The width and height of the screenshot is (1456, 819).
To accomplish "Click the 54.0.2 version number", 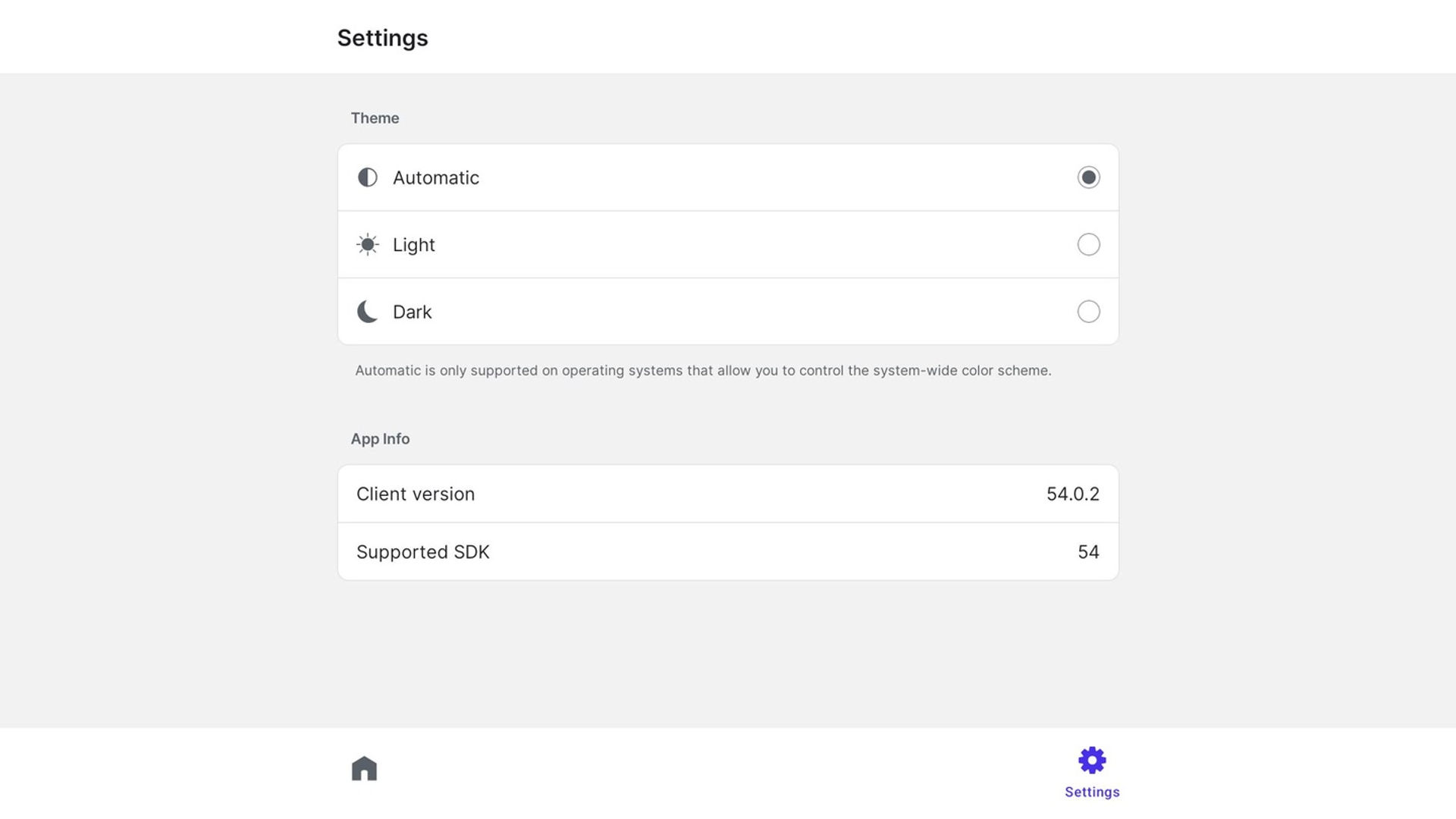I will coord(1073,494).
